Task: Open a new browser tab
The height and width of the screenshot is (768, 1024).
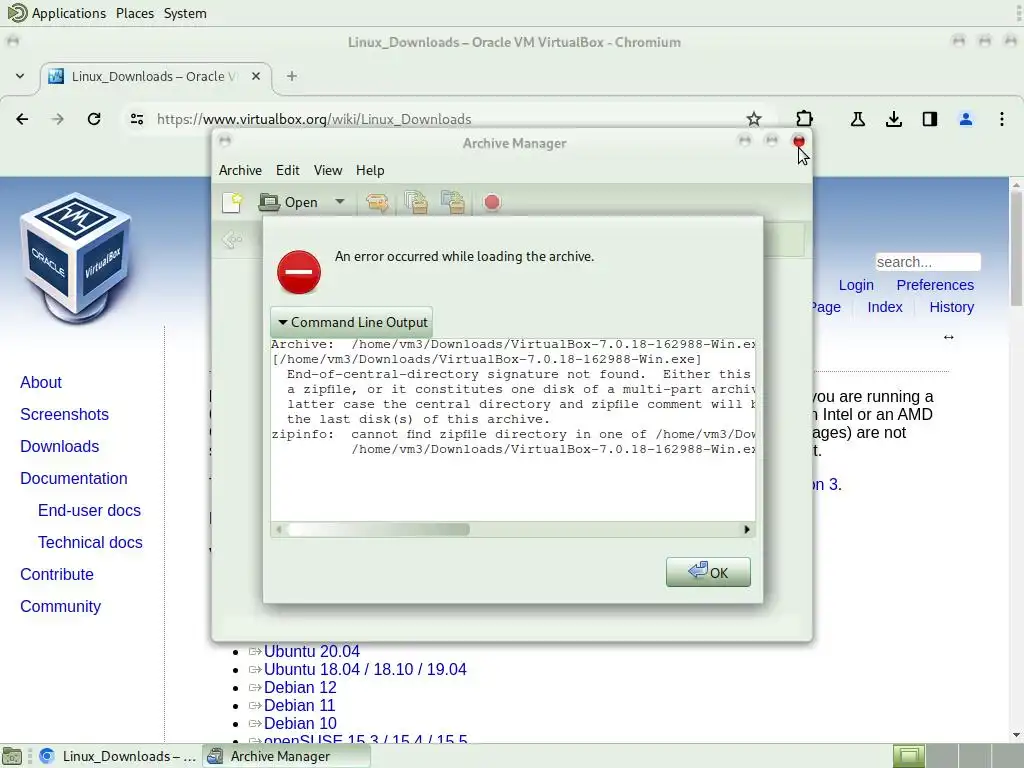Action: (x=292, y=76)
